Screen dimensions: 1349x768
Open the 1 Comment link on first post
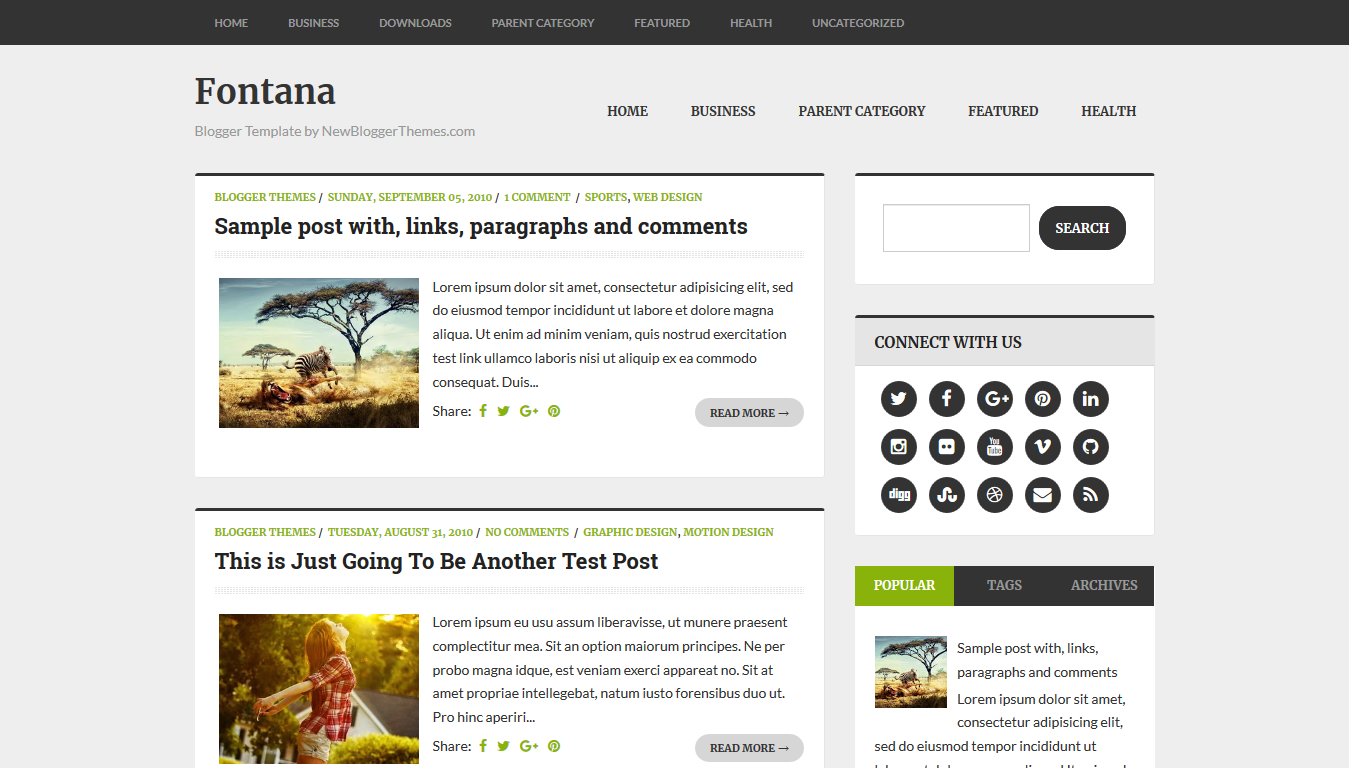tap(537, 197)
